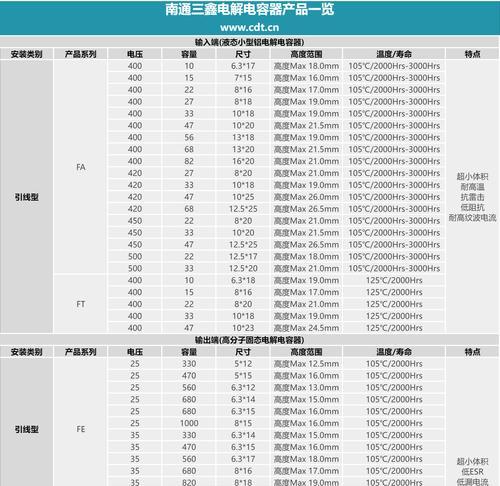Select the size cell 7*15

(243, 78)
